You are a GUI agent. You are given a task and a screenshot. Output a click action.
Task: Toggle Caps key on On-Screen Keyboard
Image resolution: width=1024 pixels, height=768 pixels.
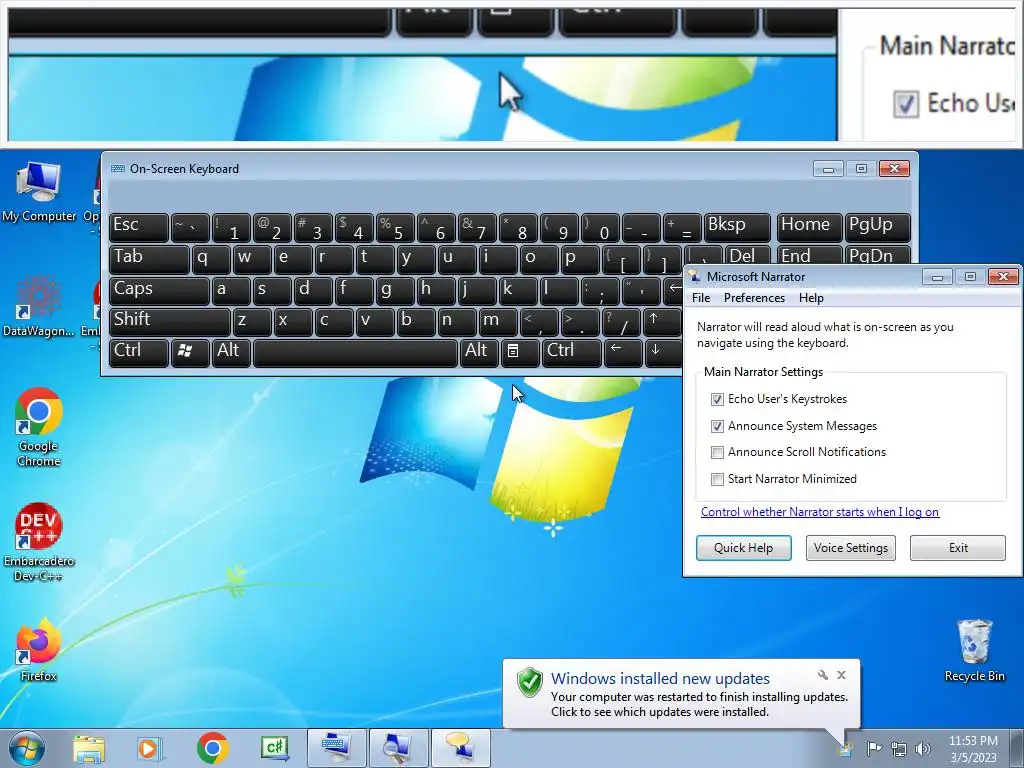(159, 290)
